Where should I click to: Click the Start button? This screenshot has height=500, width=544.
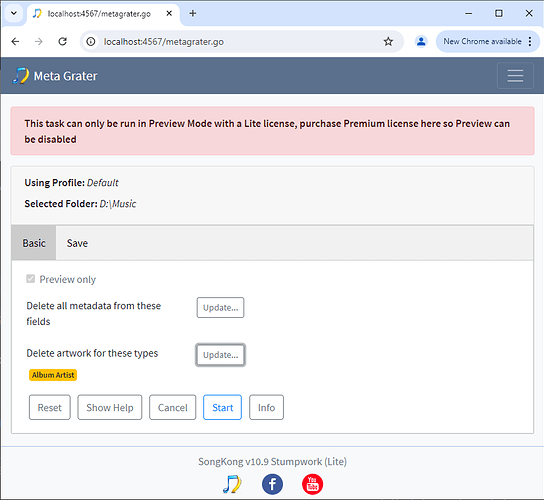point(222,407)
